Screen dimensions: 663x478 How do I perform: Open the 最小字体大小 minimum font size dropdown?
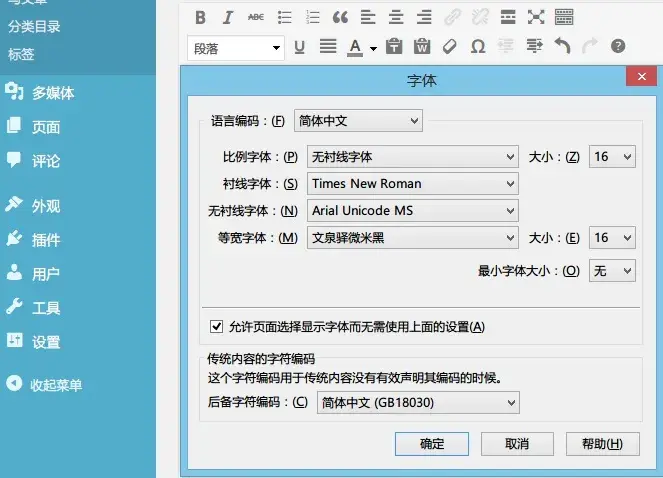click(x=611, y=270)
